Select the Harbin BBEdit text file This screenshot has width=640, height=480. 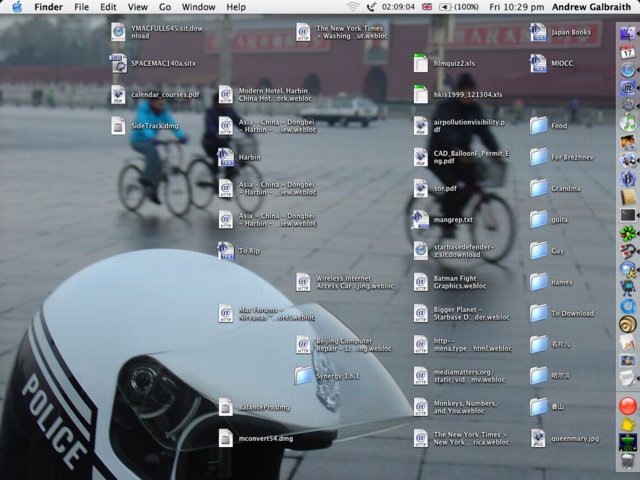tap(226, 157)
